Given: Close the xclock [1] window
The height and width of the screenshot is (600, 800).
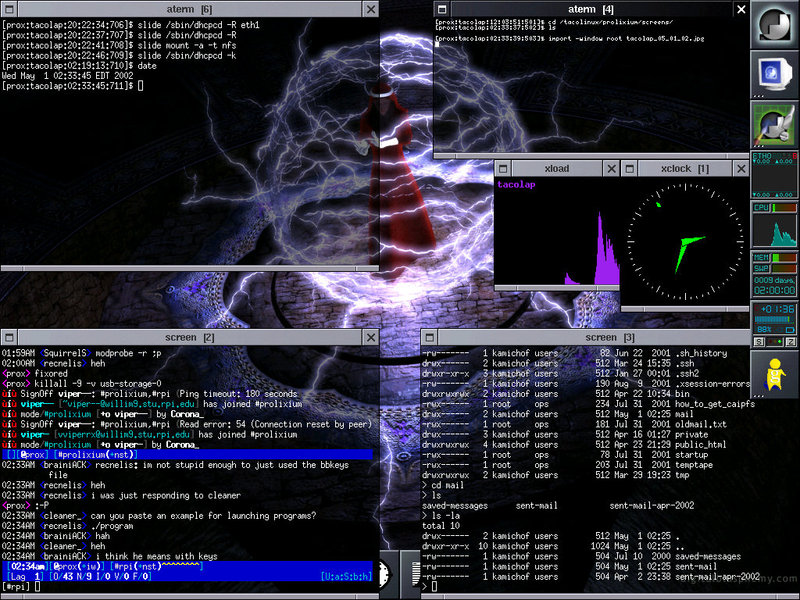Looking at the screenshot, I should pos(741,168).
